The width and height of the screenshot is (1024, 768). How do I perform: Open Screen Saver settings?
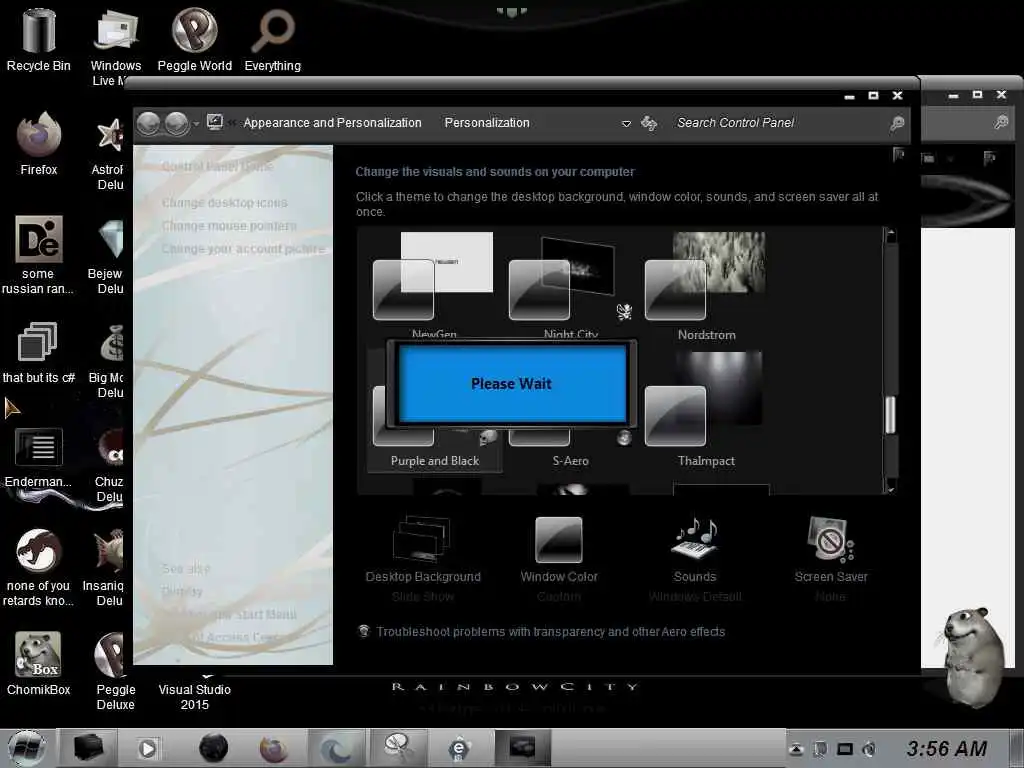(831, 559)
